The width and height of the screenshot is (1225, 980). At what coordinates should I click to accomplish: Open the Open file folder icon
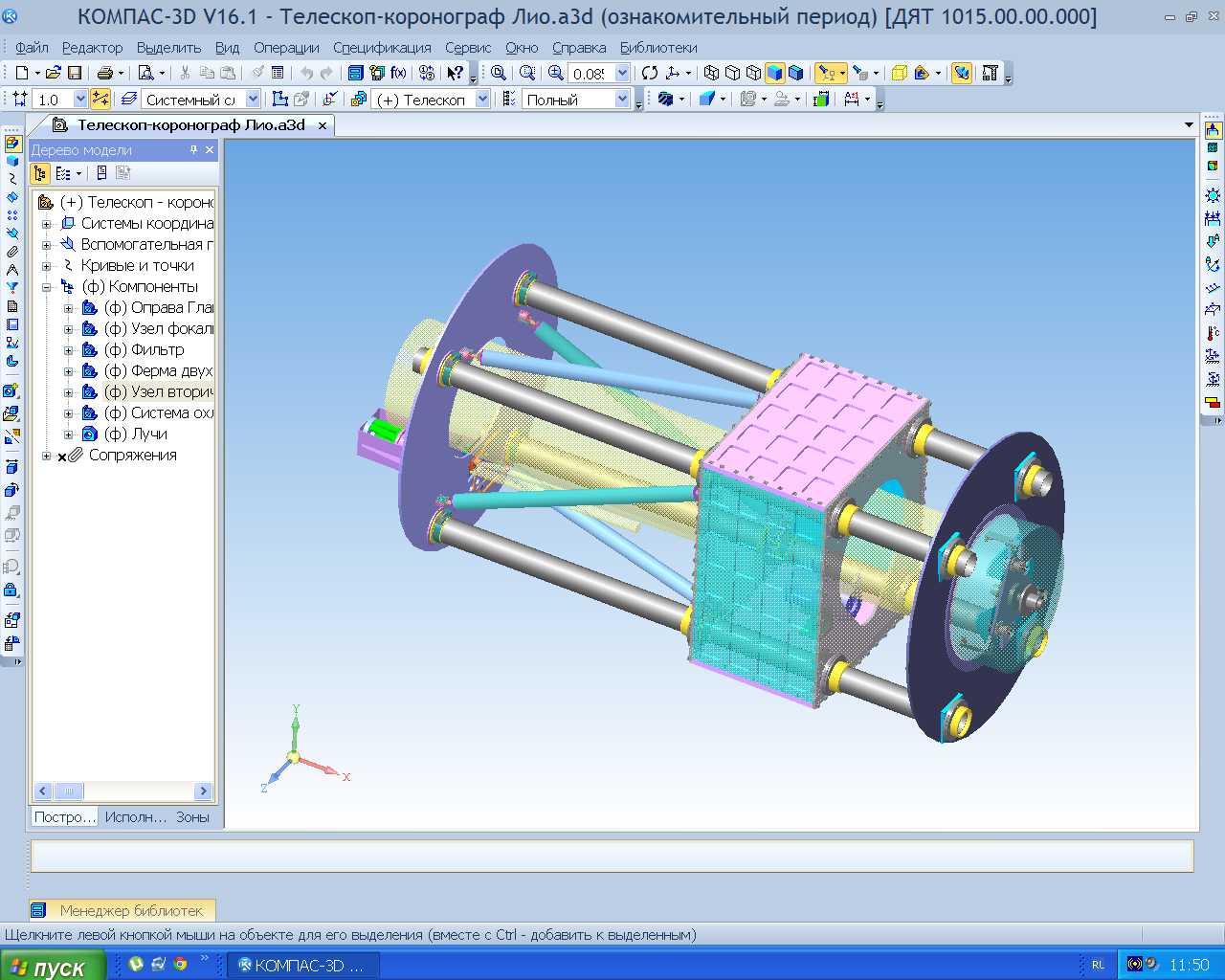(x=54, y=73)
